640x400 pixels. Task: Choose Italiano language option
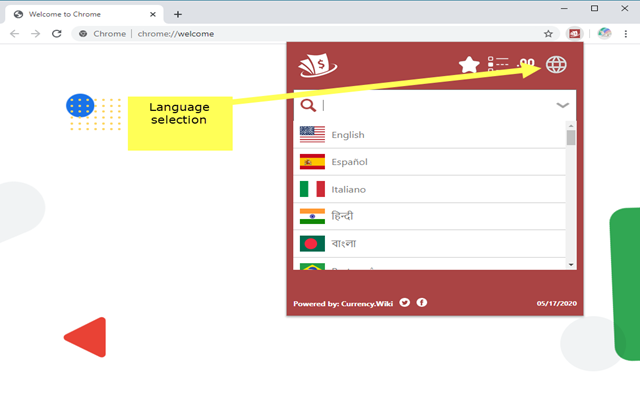(429, 189)
